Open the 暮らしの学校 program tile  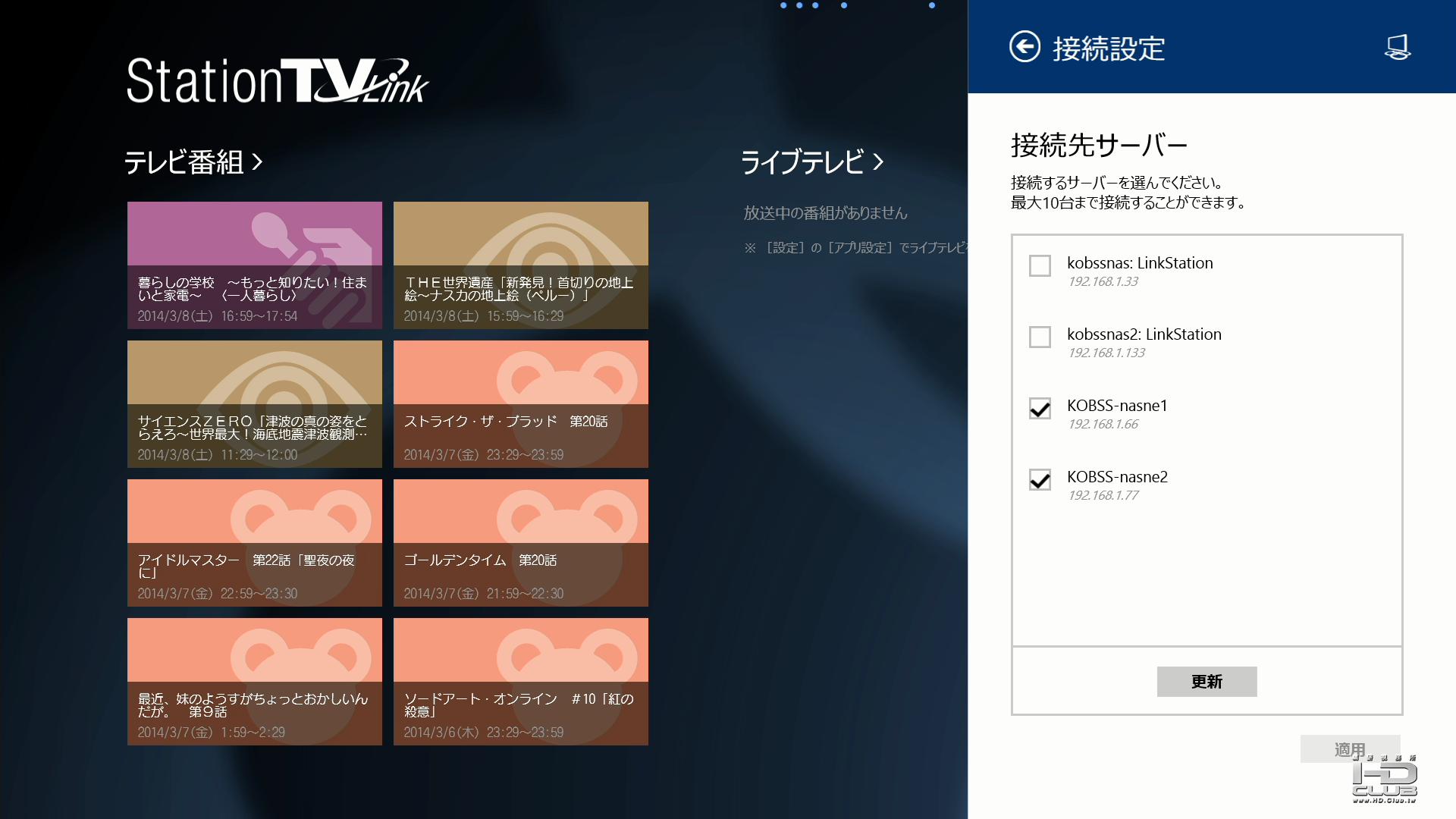click(255, 265)
